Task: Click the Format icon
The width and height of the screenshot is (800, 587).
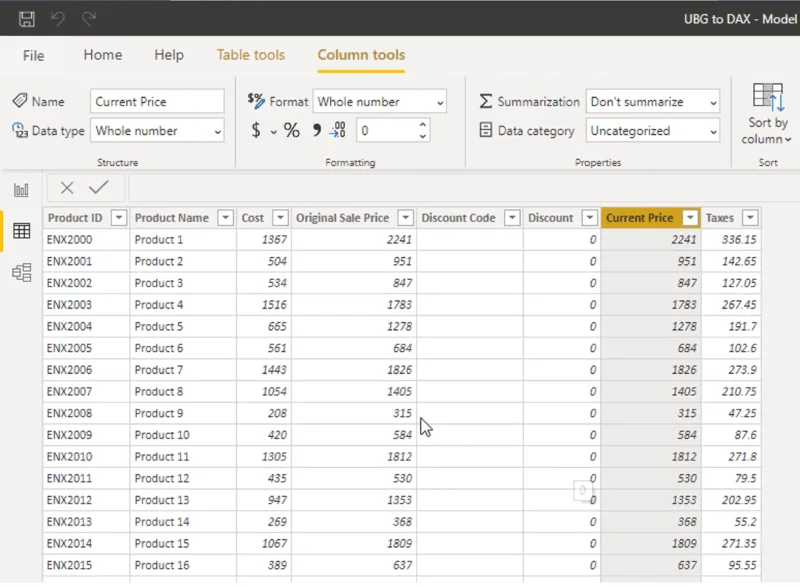Action: [x=256, y=100]
